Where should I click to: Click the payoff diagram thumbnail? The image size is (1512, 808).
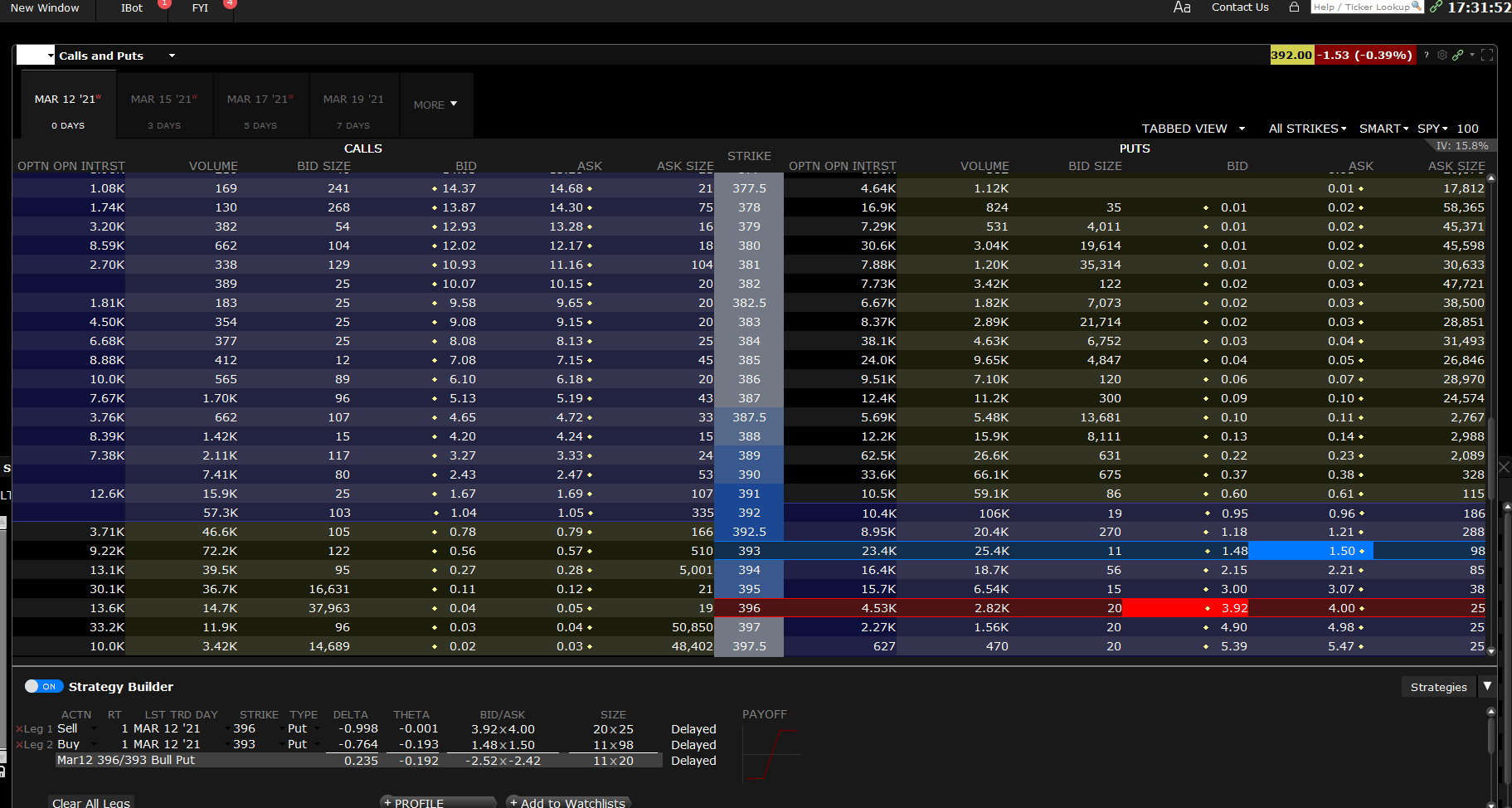tap(772, 754)
